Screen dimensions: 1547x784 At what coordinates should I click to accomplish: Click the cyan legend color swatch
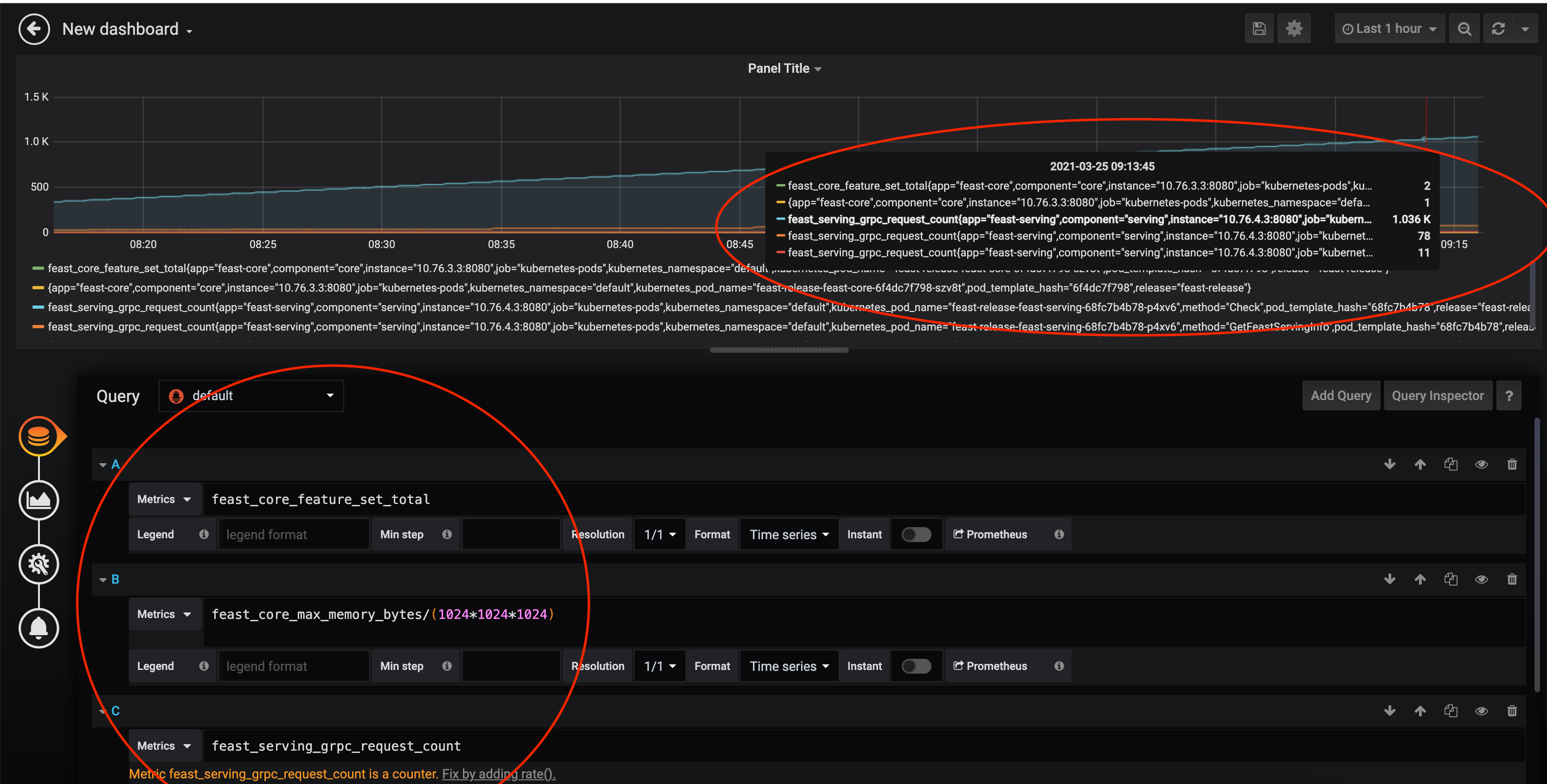click(x=38, y=307)
